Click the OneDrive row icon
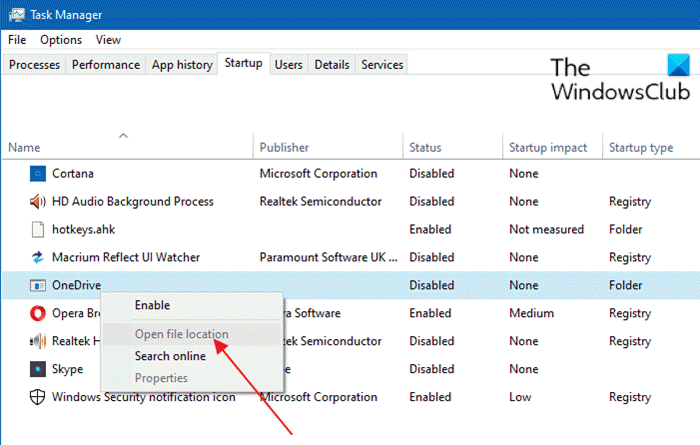 38,286
